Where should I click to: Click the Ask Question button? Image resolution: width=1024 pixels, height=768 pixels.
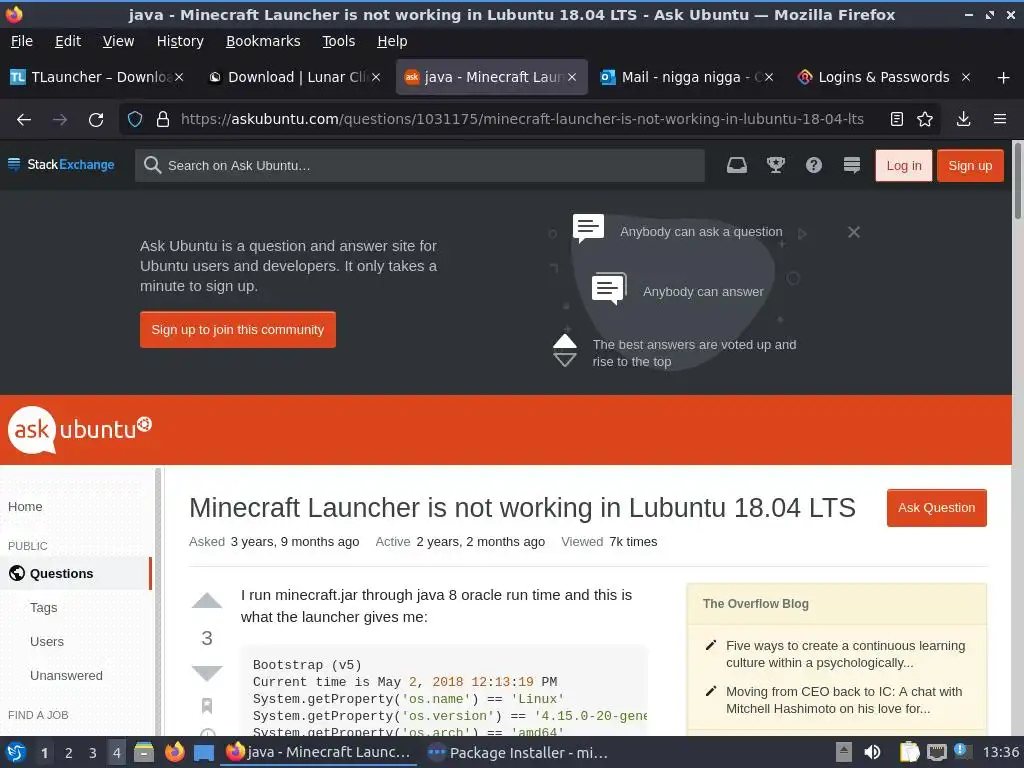[936, 508]
